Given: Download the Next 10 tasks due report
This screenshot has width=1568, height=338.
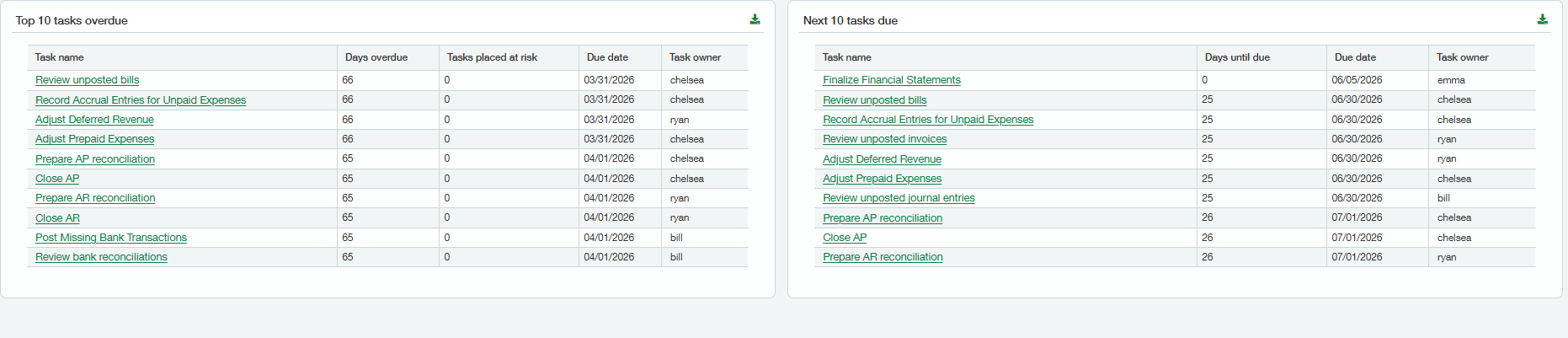Looking at the screenshot, I should pyautogui.click(x=1542, y=19).
